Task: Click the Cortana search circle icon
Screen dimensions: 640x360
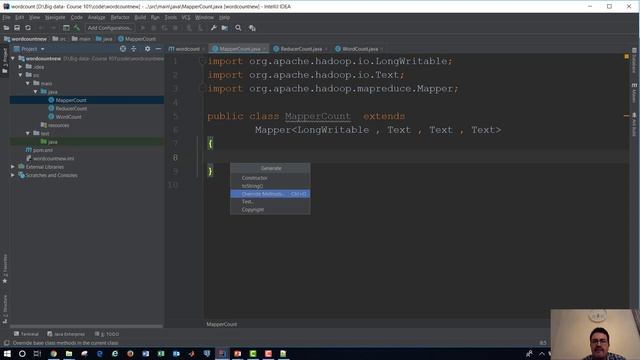Action: 22,353
